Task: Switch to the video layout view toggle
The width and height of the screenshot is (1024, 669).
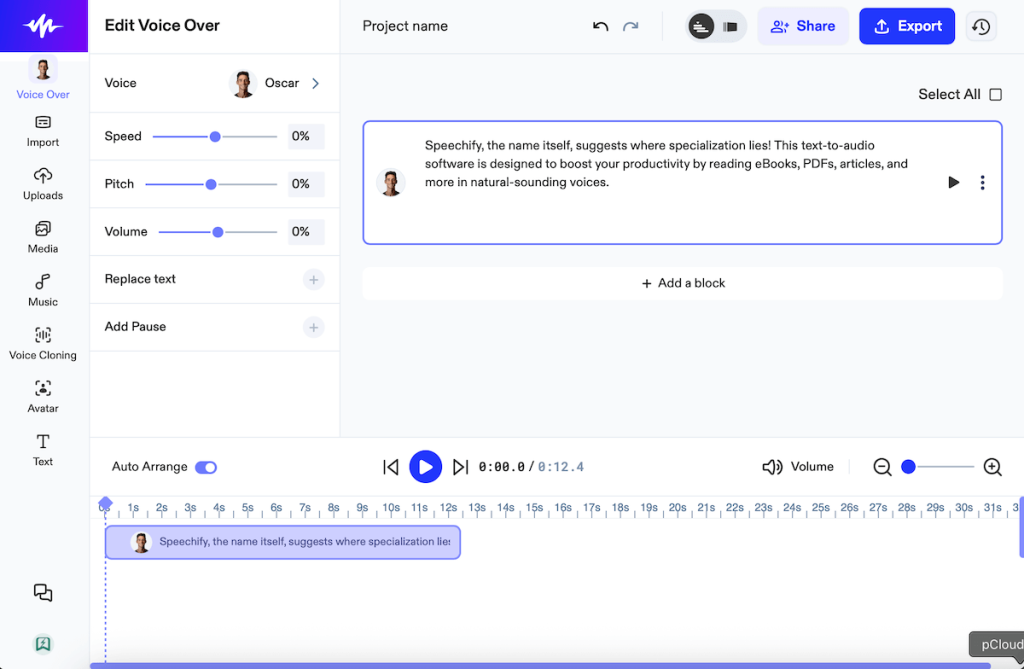Action: pos(730,27)
